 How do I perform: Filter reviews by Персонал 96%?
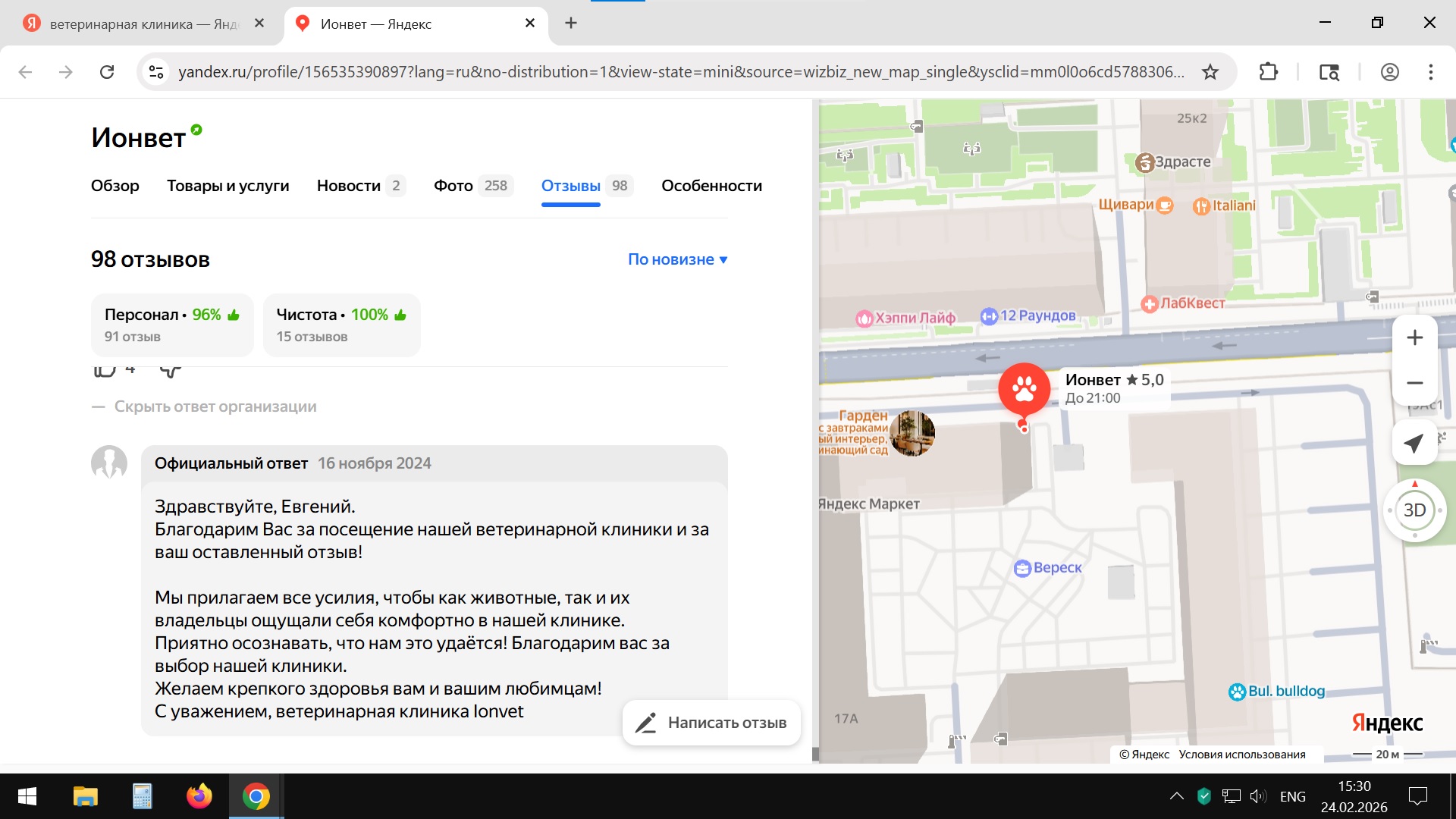pos(172,325)
